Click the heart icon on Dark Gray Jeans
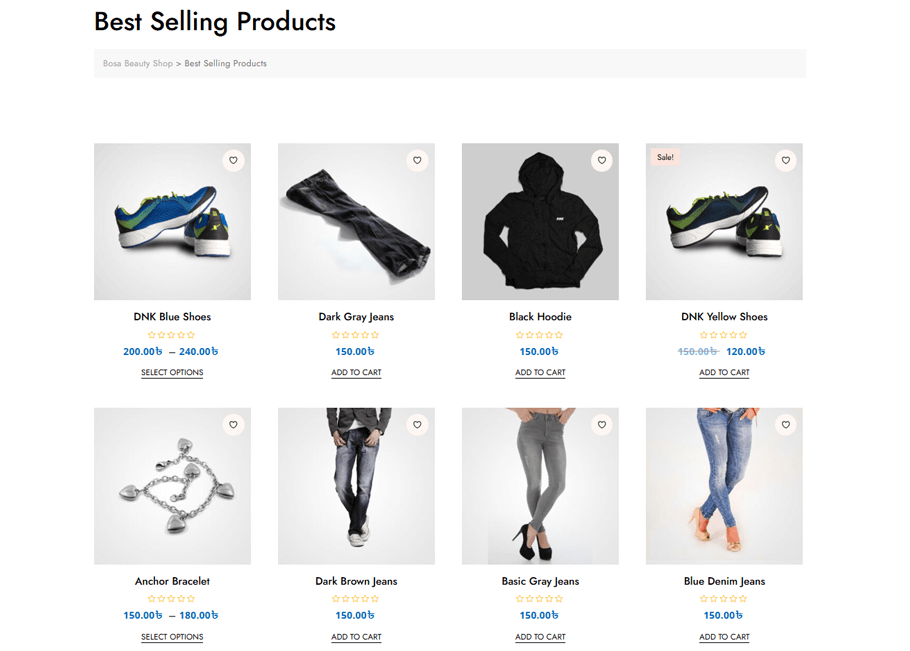The height and width of the screenshot is (651, 910). pos(417,160)
